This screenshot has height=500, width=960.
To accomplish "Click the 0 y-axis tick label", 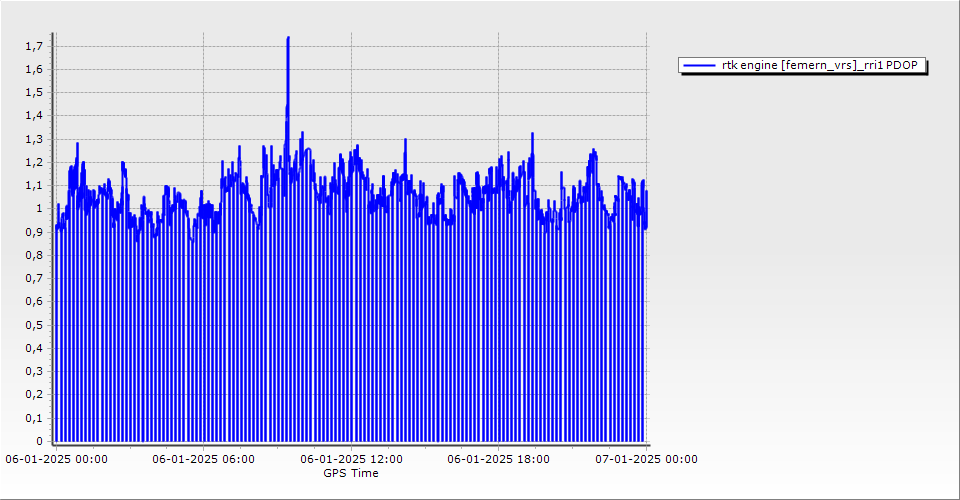I will tap(39, 441).
